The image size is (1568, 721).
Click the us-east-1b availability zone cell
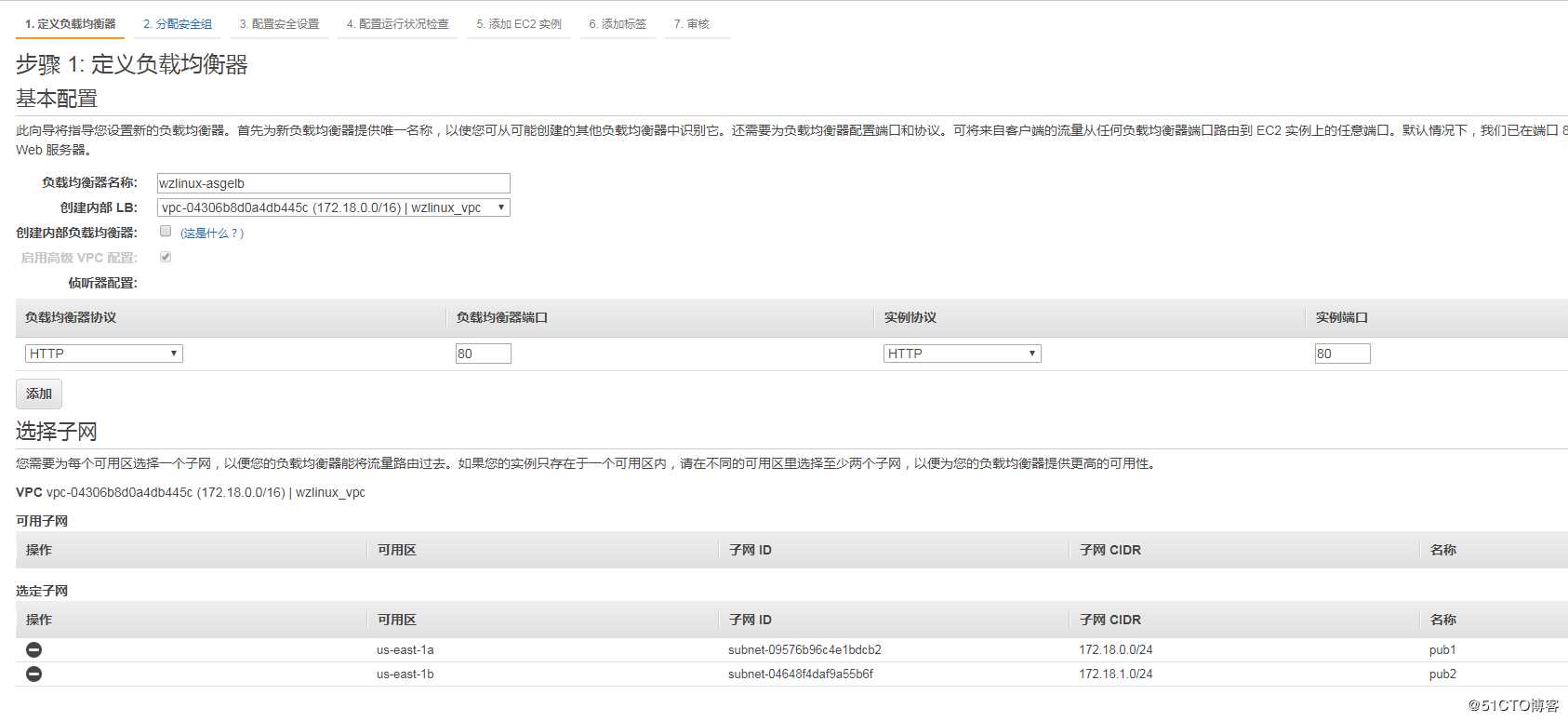pyautogui.click(x=405, y=674)
